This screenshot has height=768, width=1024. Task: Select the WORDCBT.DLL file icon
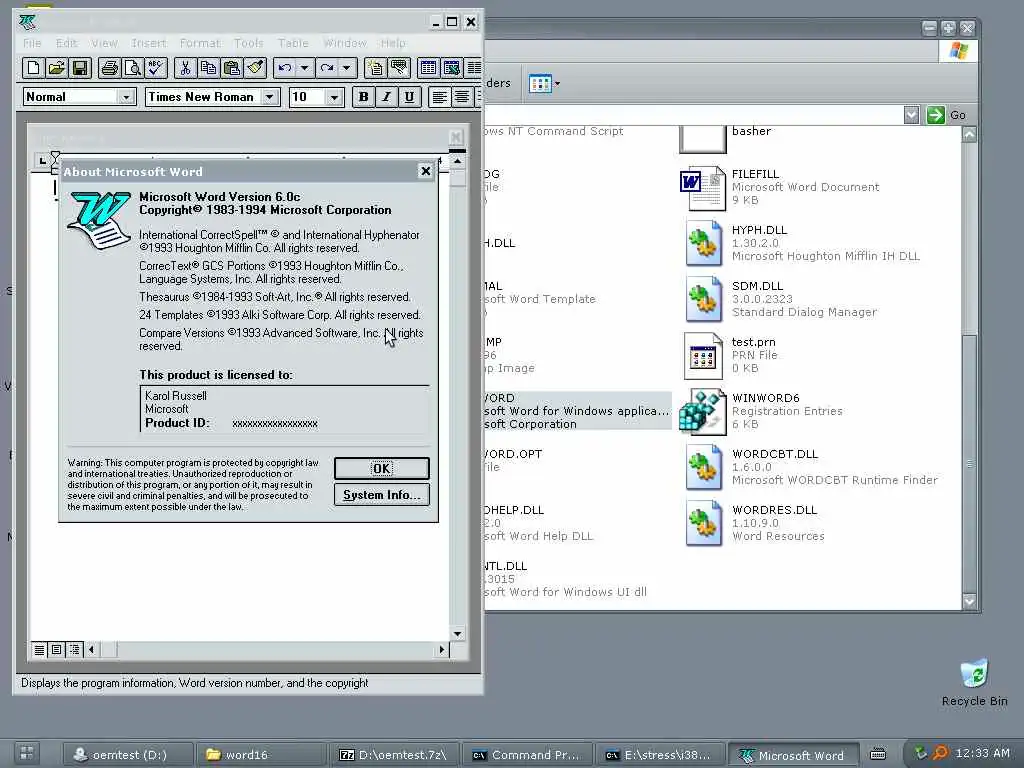(703, 468)
